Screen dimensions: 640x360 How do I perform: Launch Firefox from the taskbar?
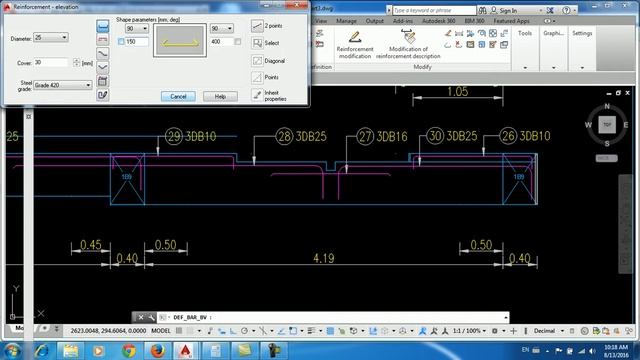157,351
